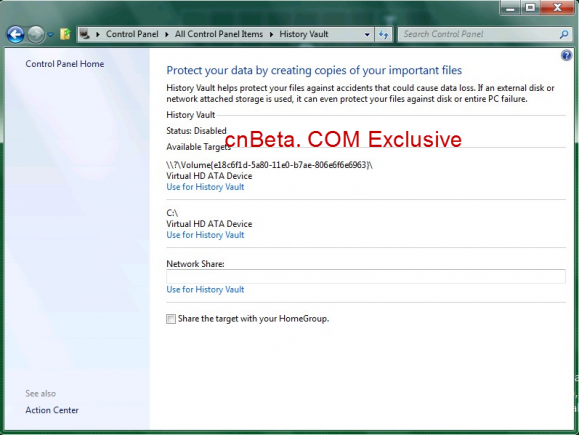Expand the arrow after Control Panel breadcrumb
Viewport: 579px width, 435px height.
pyautogui.click(x=167, y=34)
